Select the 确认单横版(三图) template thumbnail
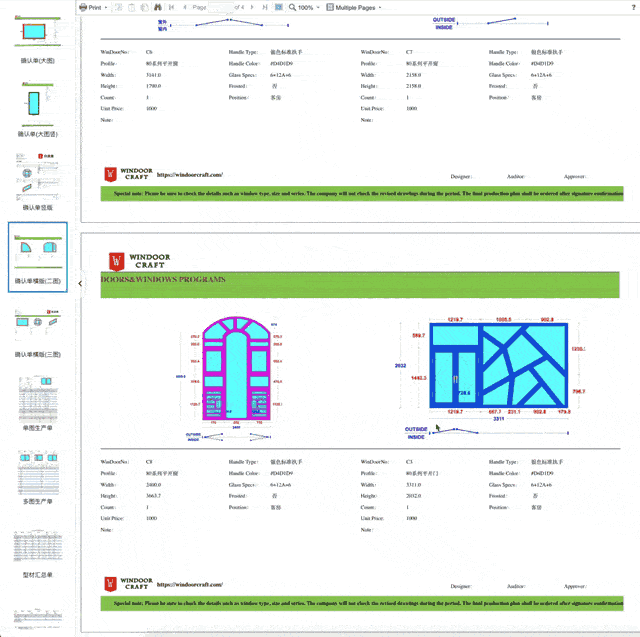Viewport: 640px width, 637px height. [x=38, y=333]
